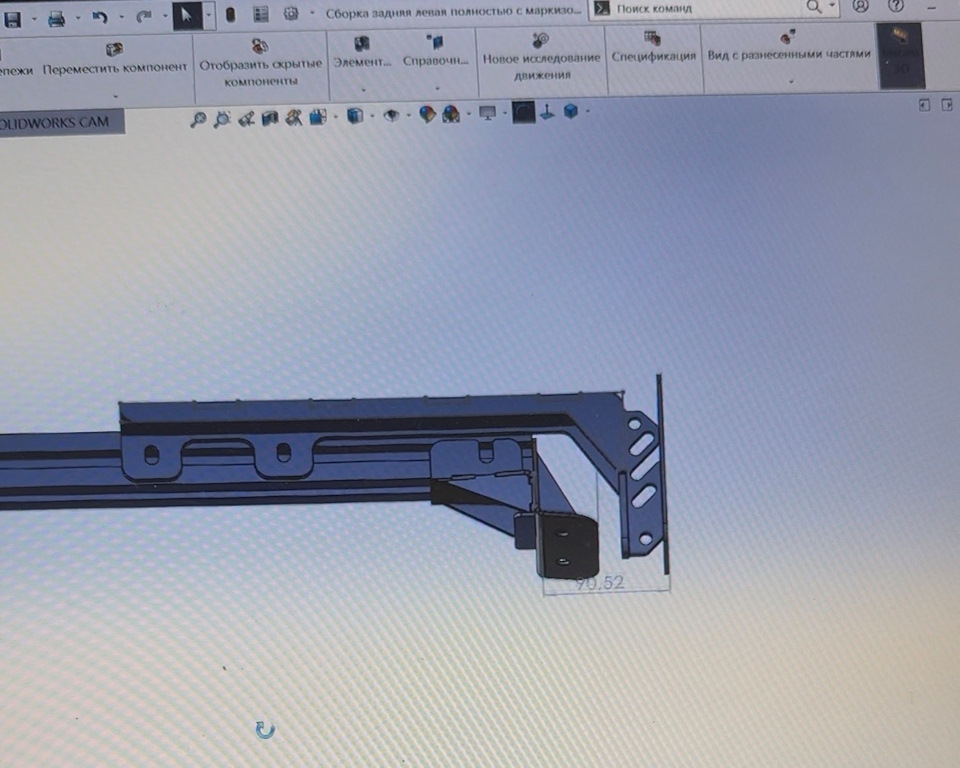The image size is (960, 768).
Task: Click the Rebuild traffic light icon
Action: (x=231, y=15)
